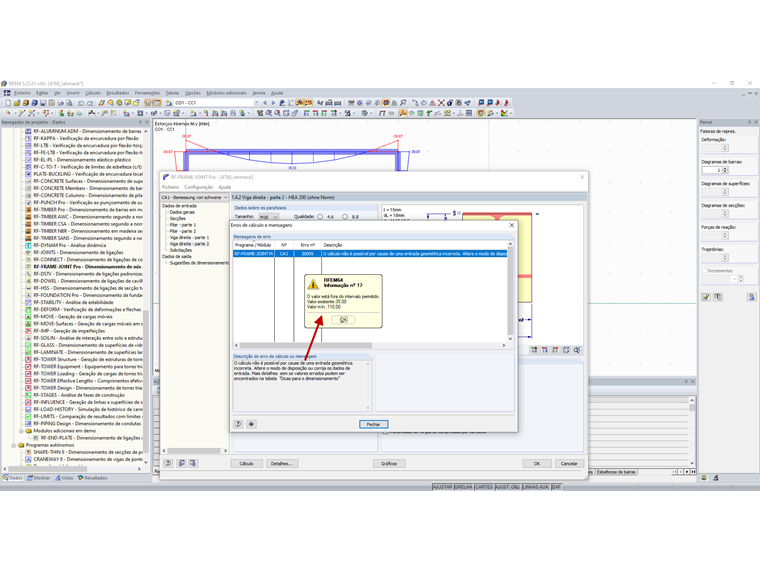Click the GRELHA status bar toggle
Screen dimensions: 760x570
[x=463, y=487]
